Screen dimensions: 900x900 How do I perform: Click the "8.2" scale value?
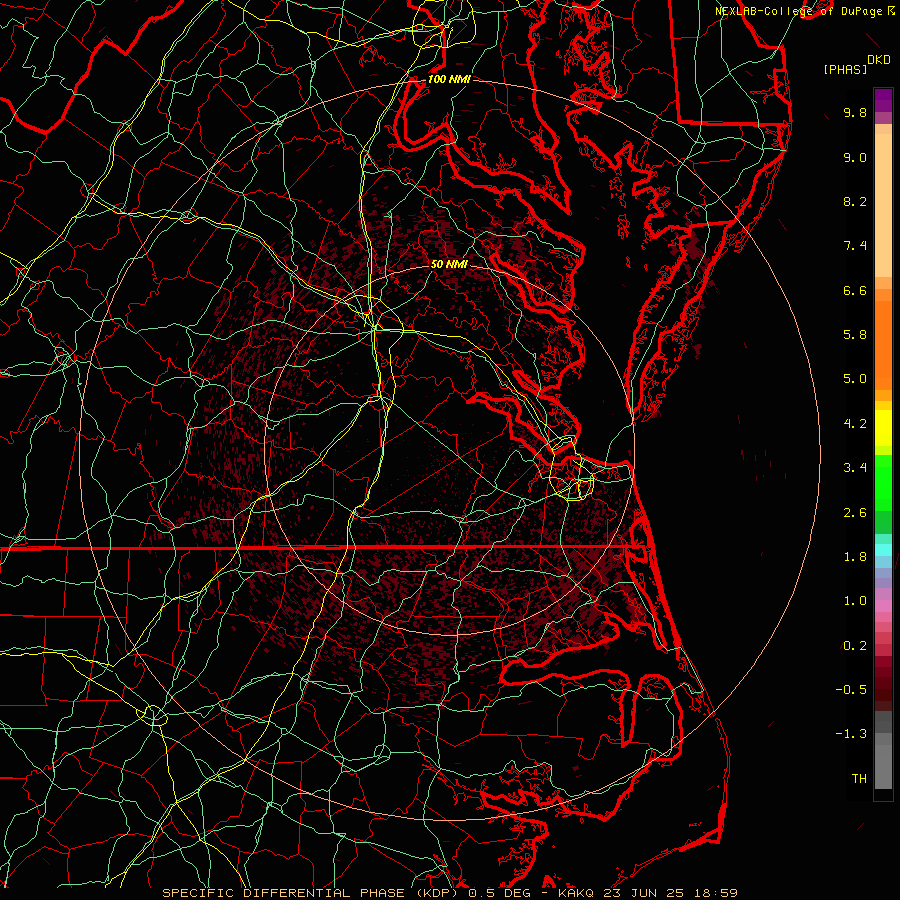(855, 201)
